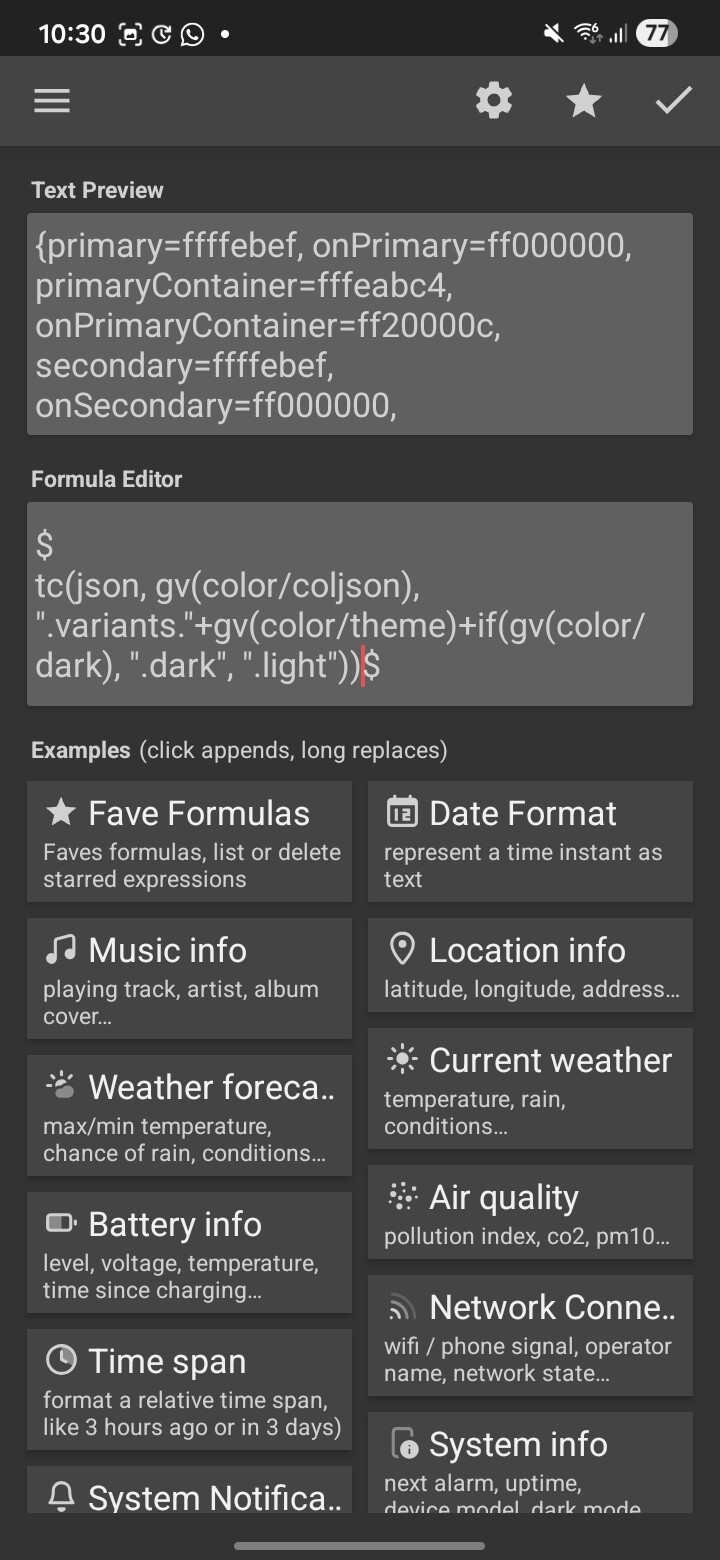Screen dimensions: 720x1560
Task: Tap the Air quality dots icon
Action: click(402, 1196)
